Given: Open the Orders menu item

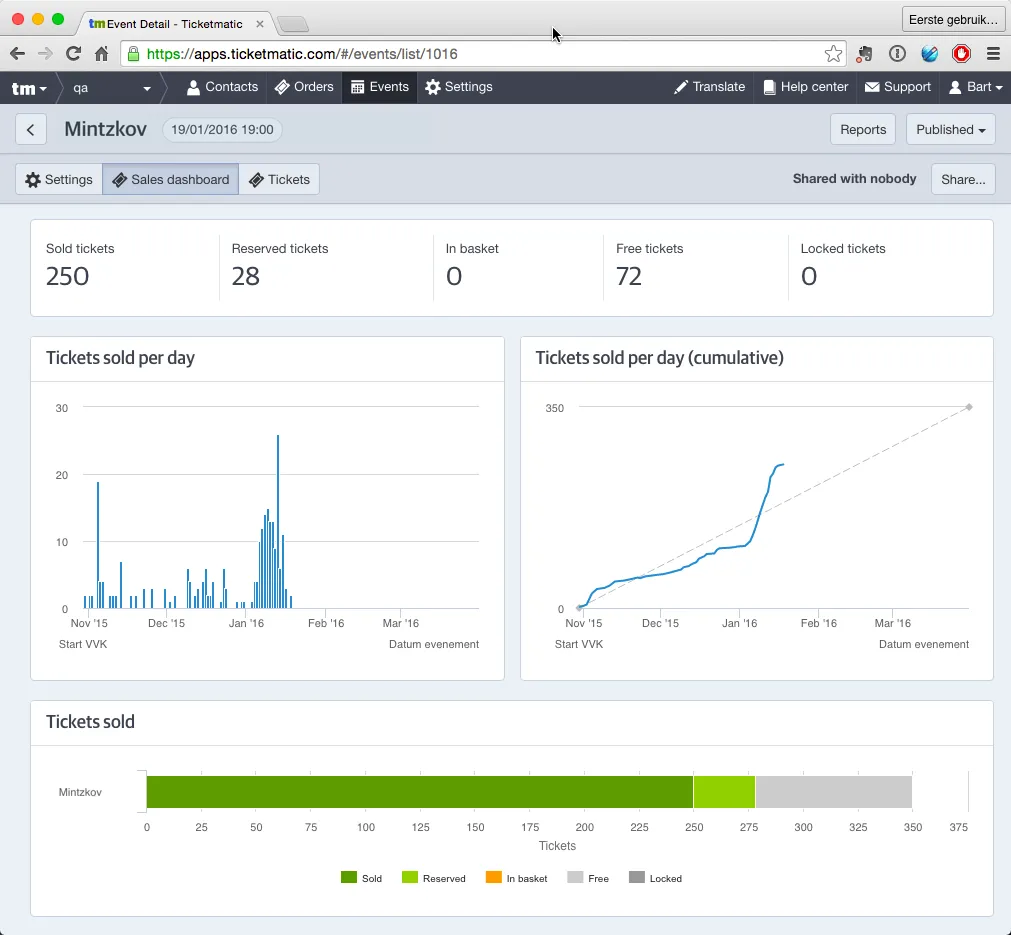Looking at the screenshot, I should (304, 87).
